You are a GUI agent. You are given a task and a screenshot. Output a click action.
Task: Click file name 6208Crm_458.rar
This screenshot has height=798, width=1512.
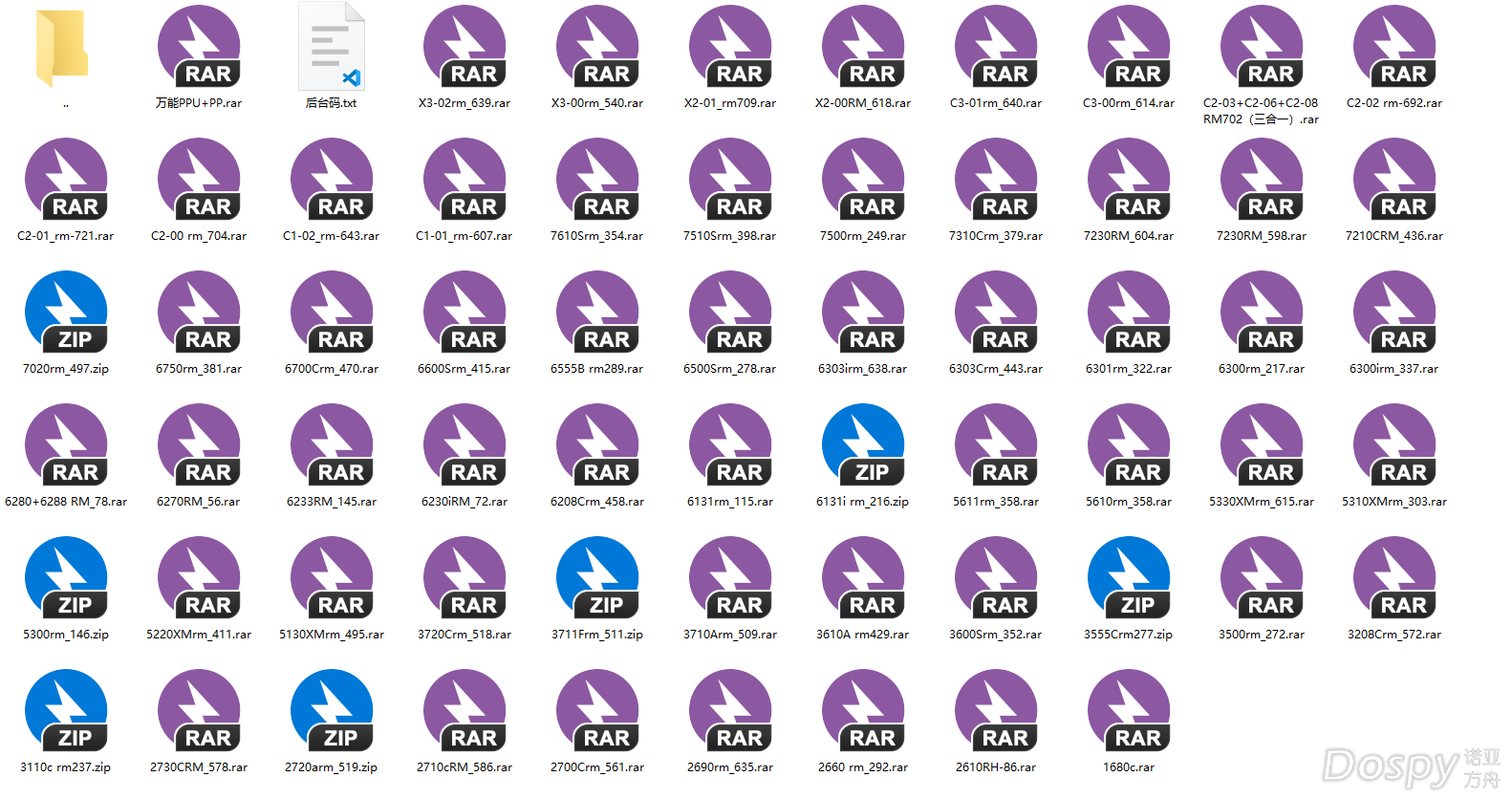[597, 502]
